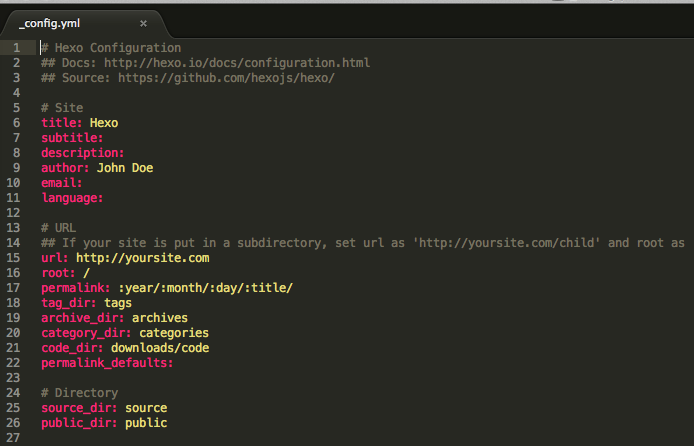The height and width of the screenshot is (446, 694).
Task: Click the Source URL github.com/hexojs/hexo/
Action: coord(226,78)
